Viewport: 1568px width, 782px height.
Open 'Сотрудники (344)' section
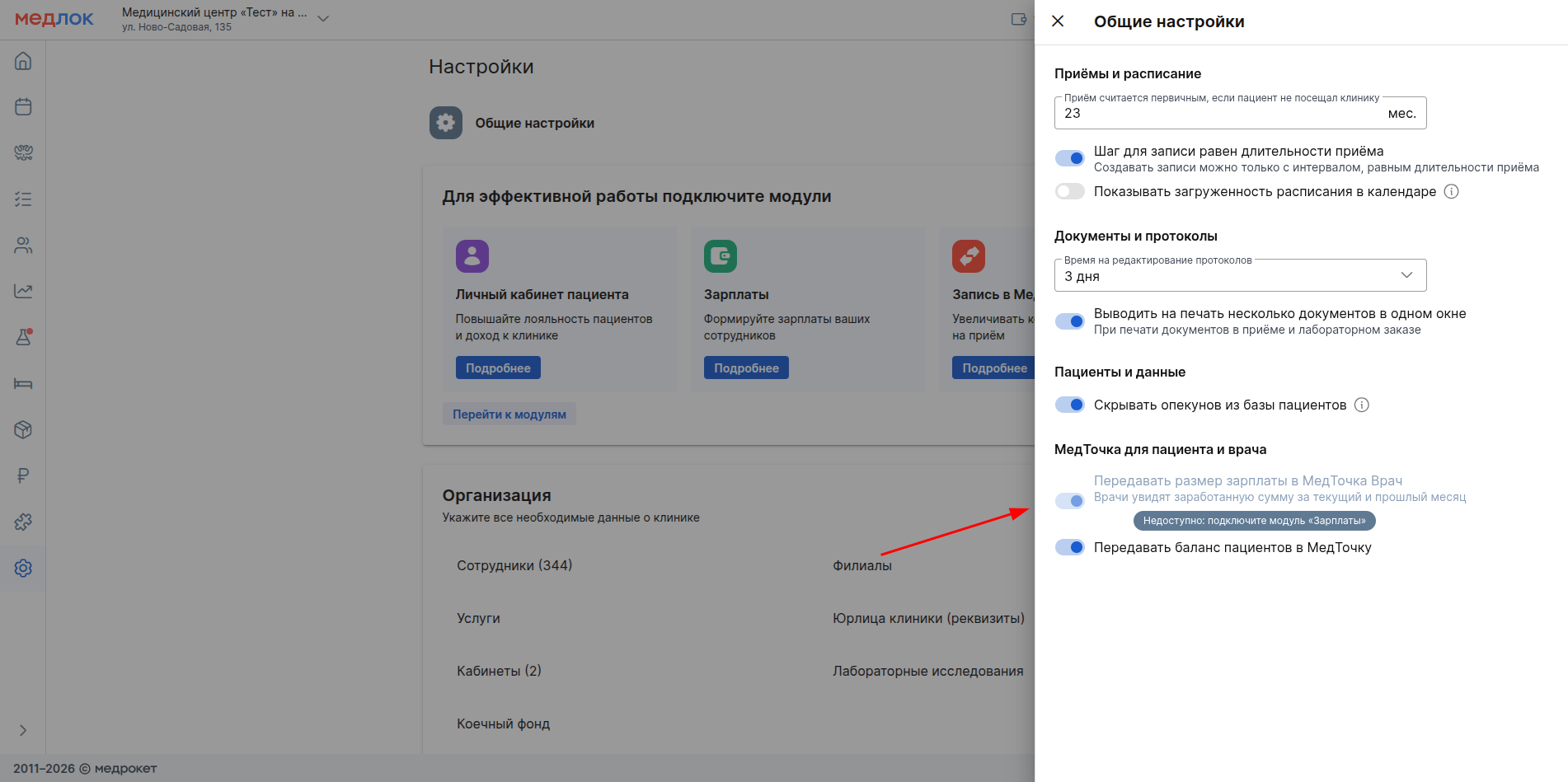[x=514, y=565]
